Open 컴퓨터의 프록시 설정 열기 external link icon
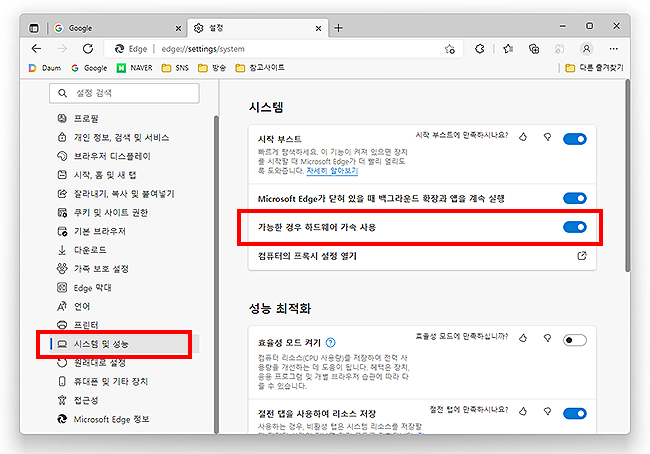This screenshot has height=454, width=650. pos(582,255)
